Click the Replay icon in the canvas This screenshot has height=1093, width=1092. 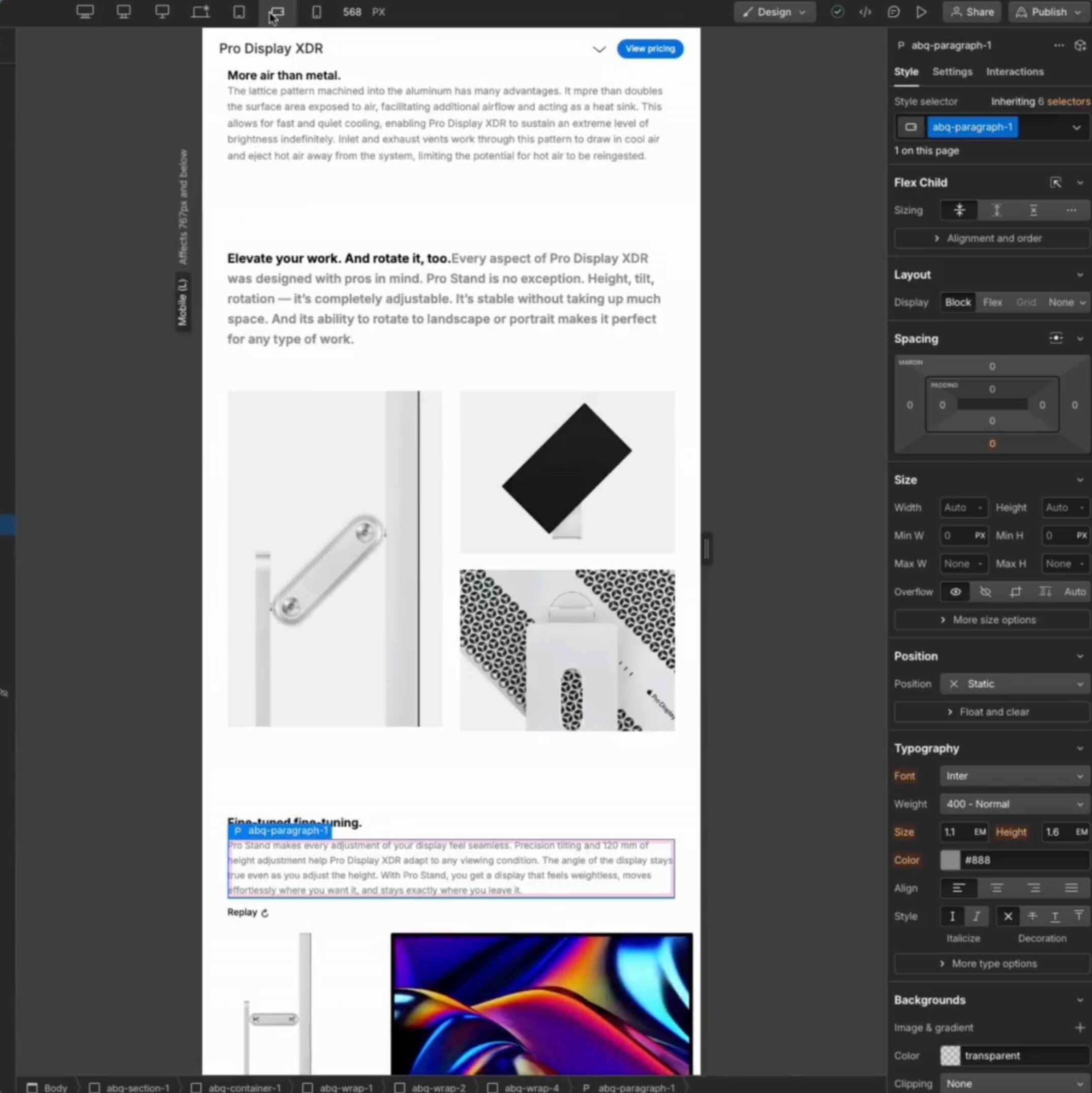click(x=265, y=913)
